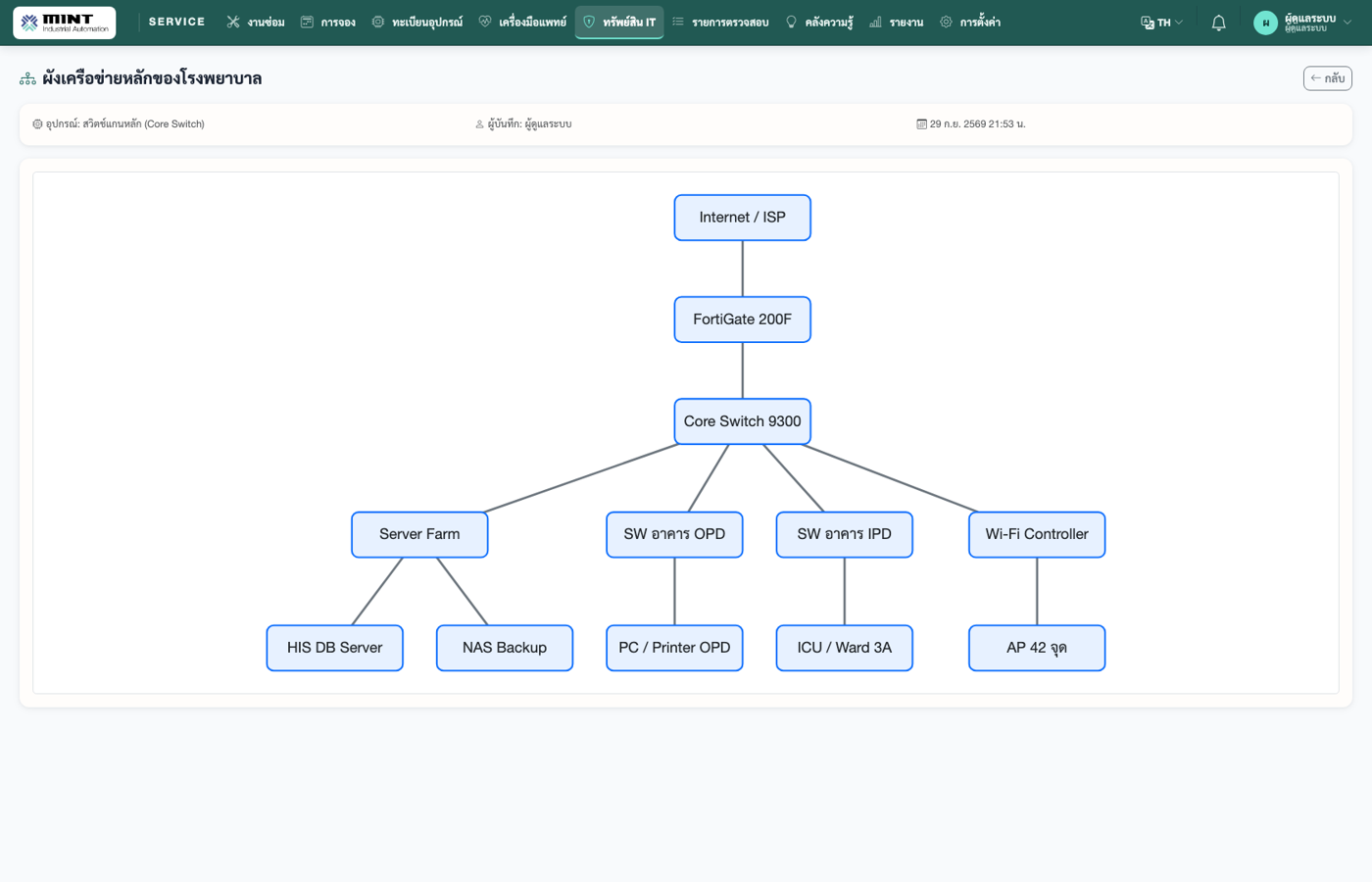Viewport: 1372px width, 882px height.
Task: Click the gear icon beside ทะเบียนอุปกรณ์
Action: point(378,22)
